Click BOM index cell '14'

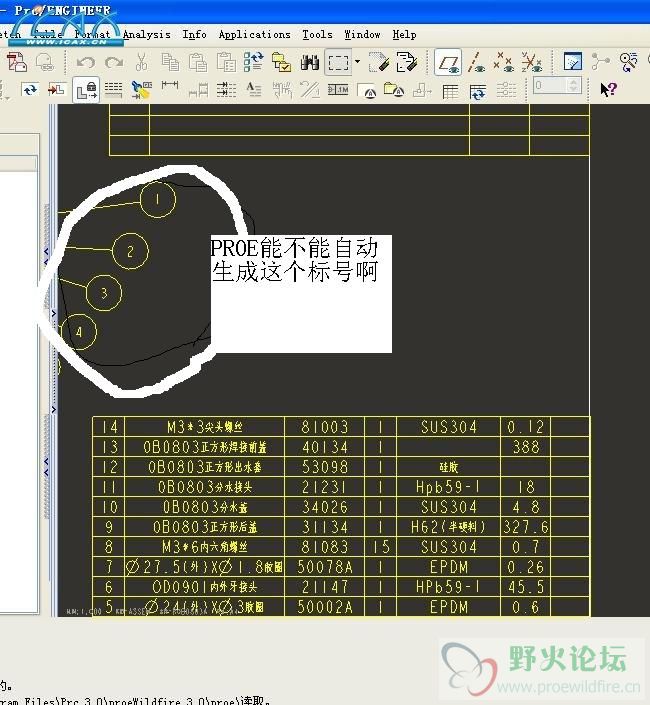[x=109, y=427]
